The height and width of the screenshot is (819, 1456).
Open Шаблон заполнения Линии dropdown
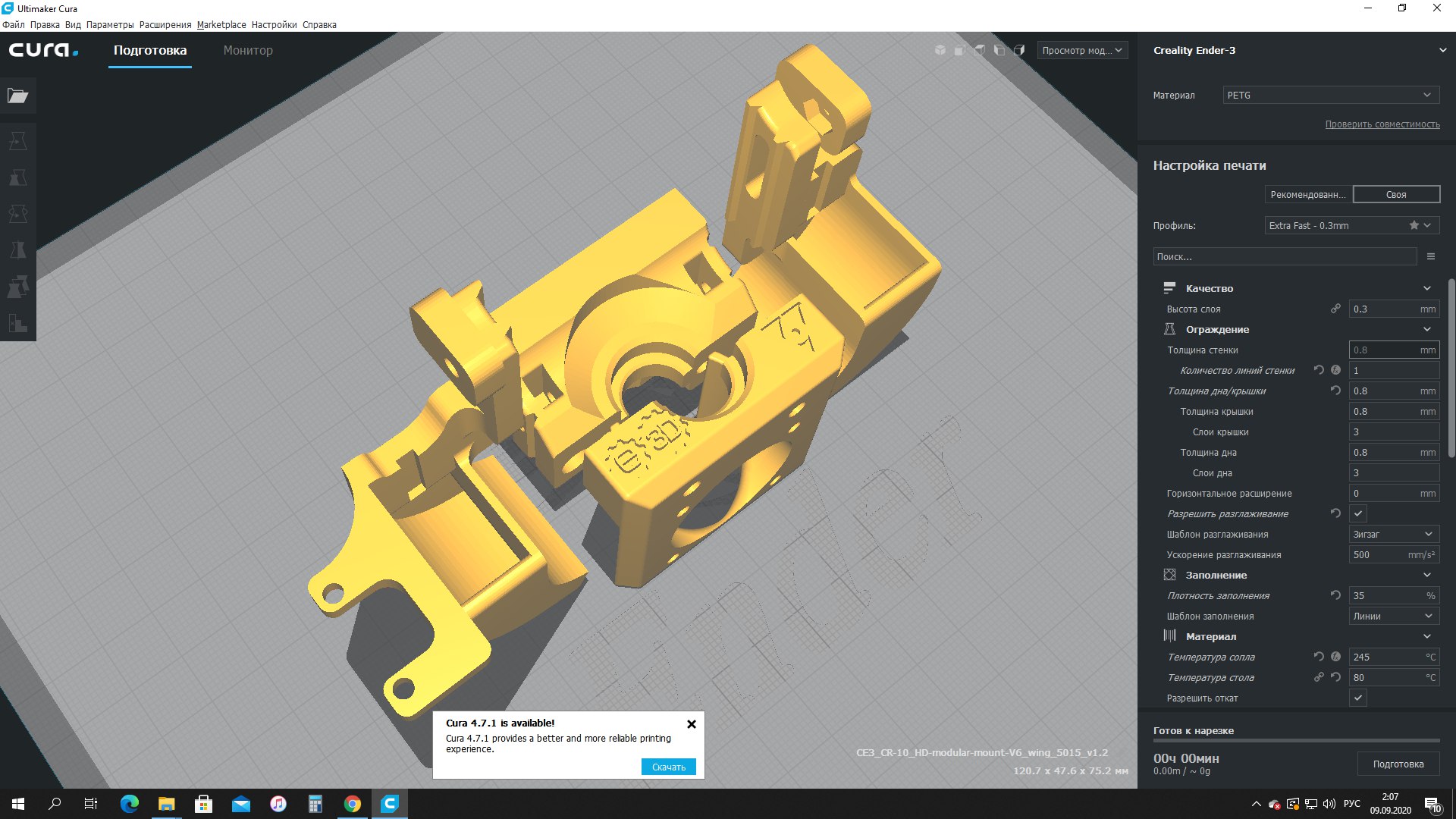tap(1394, 616)
